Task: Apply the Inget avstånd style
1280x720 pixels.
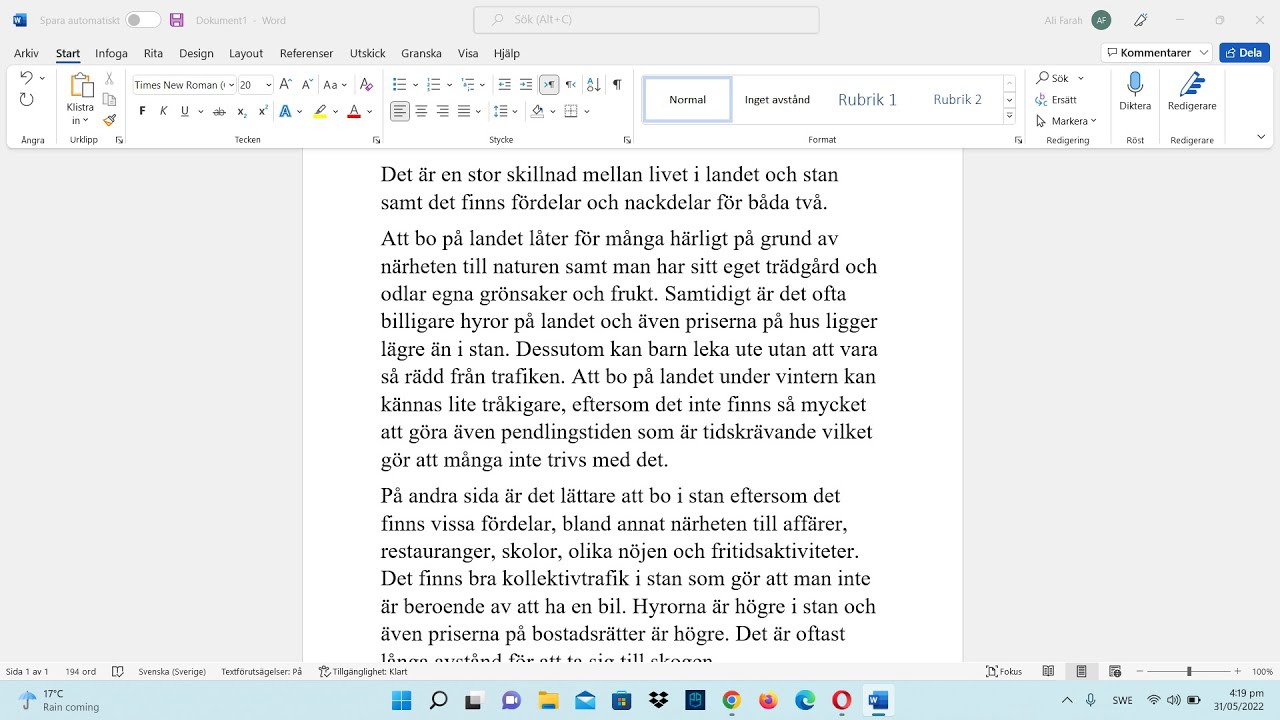Action: click(x=777, y=100)
